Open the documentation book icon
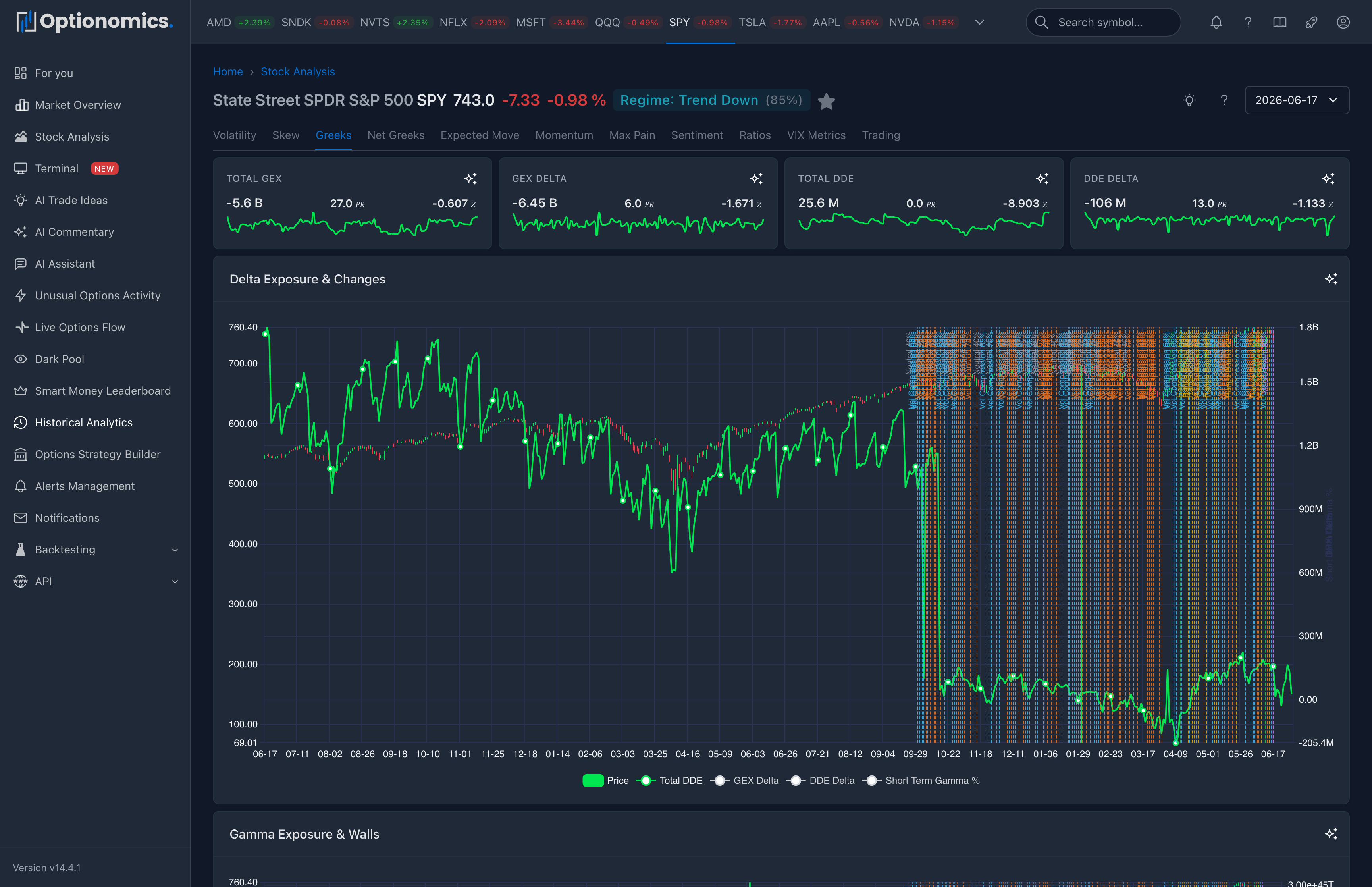Viewport: 1372px width, 887px height. [x=1280, y=23]
